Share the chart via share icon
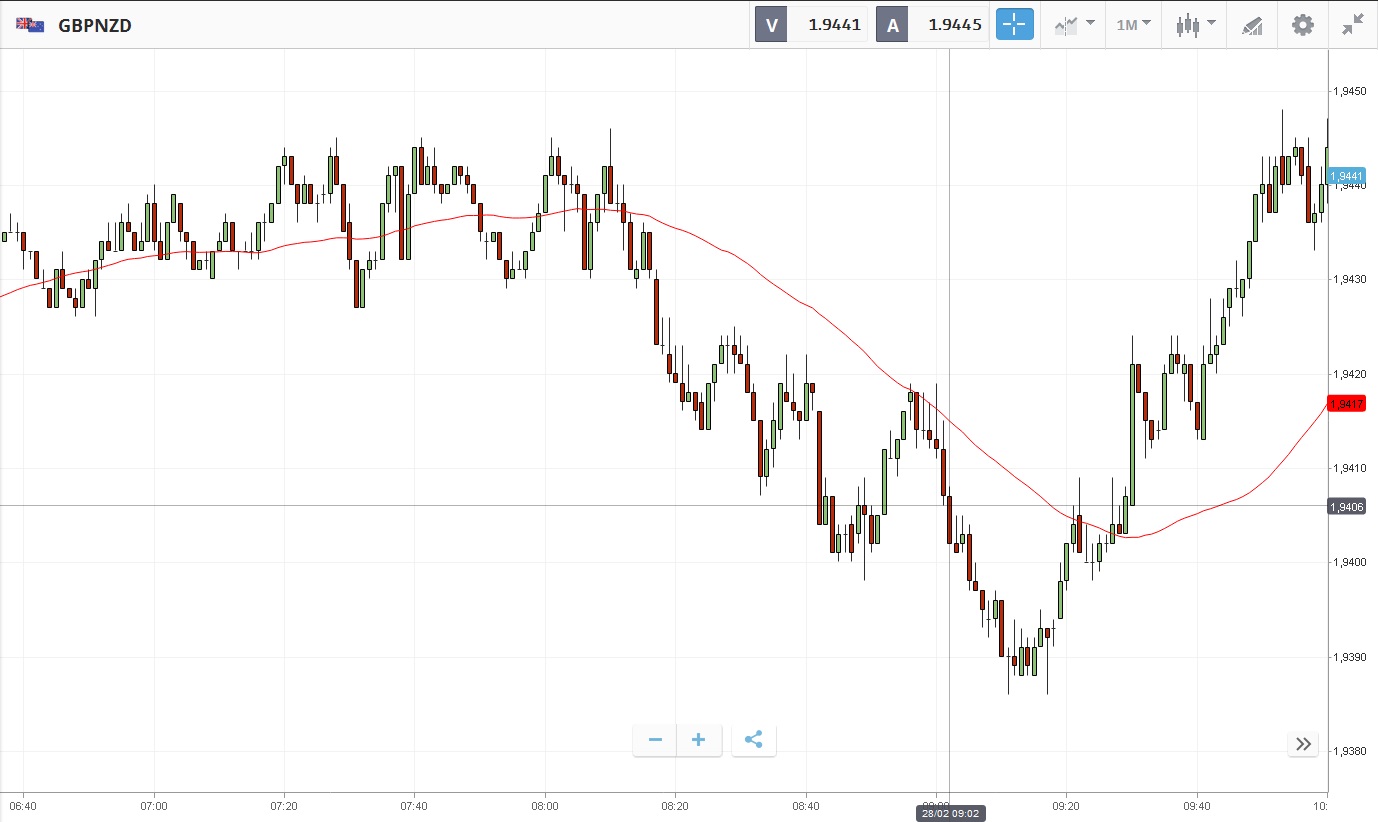The image size is (1378, 822). click(754, 740)
